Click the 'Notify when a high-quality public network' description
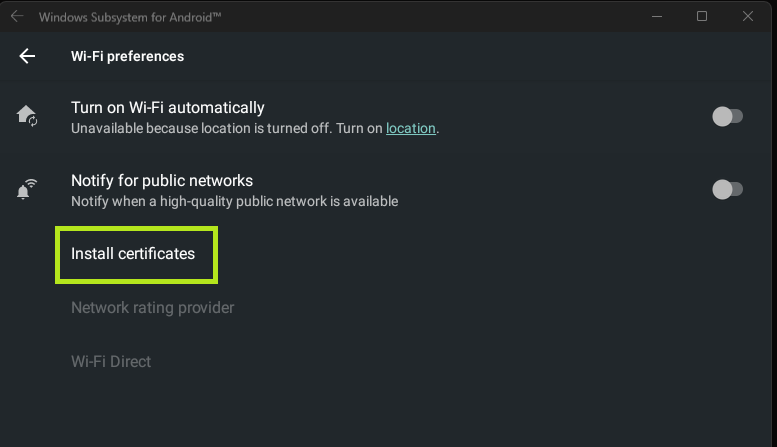Viewport: 777px width, 447px height. 234,202
